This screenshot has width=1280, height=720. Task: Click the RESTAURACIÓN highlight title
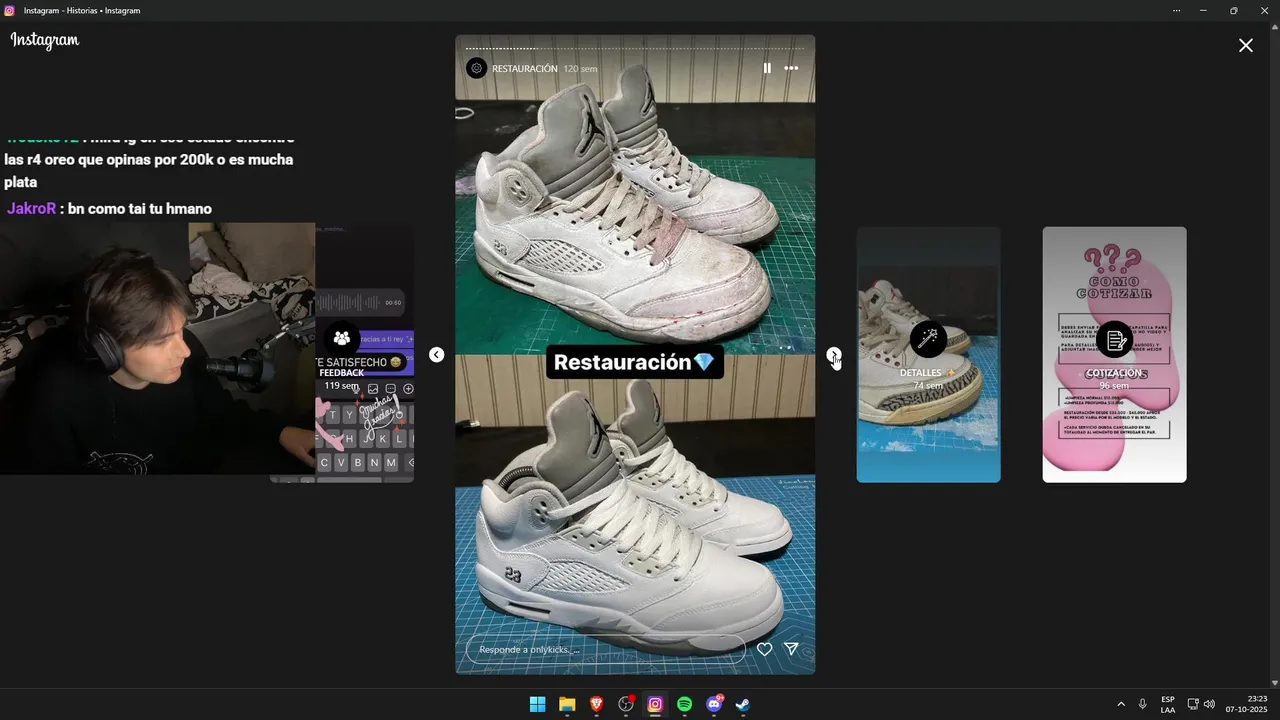click(524, 69)
